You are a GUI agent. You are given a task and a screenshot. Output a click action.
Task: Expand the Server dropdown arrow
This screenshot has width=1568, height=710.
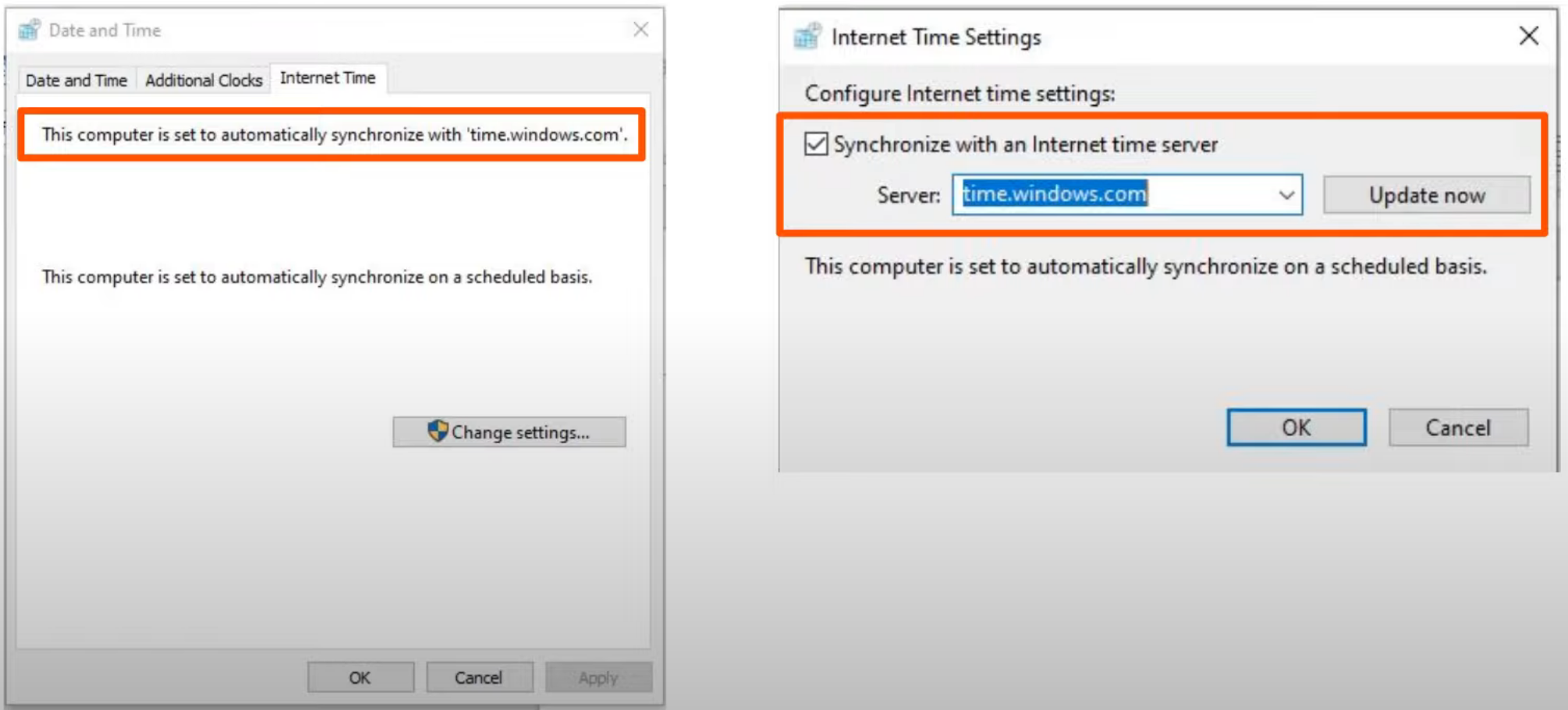point(1286,195)
